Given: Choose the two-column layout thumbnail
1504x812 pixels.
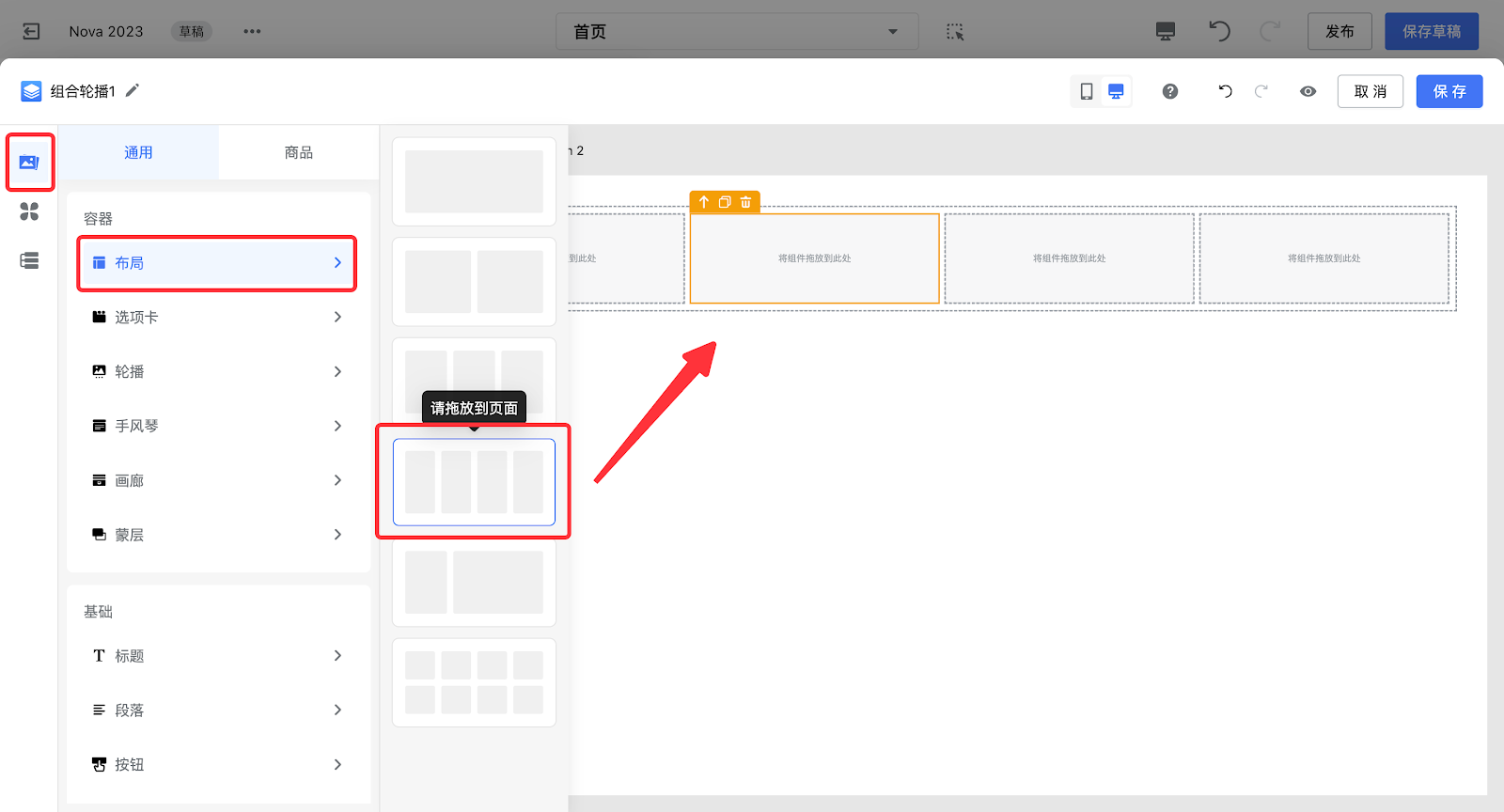Looking at the screenshot, I should pyautogui.click(x=474, y=282).
